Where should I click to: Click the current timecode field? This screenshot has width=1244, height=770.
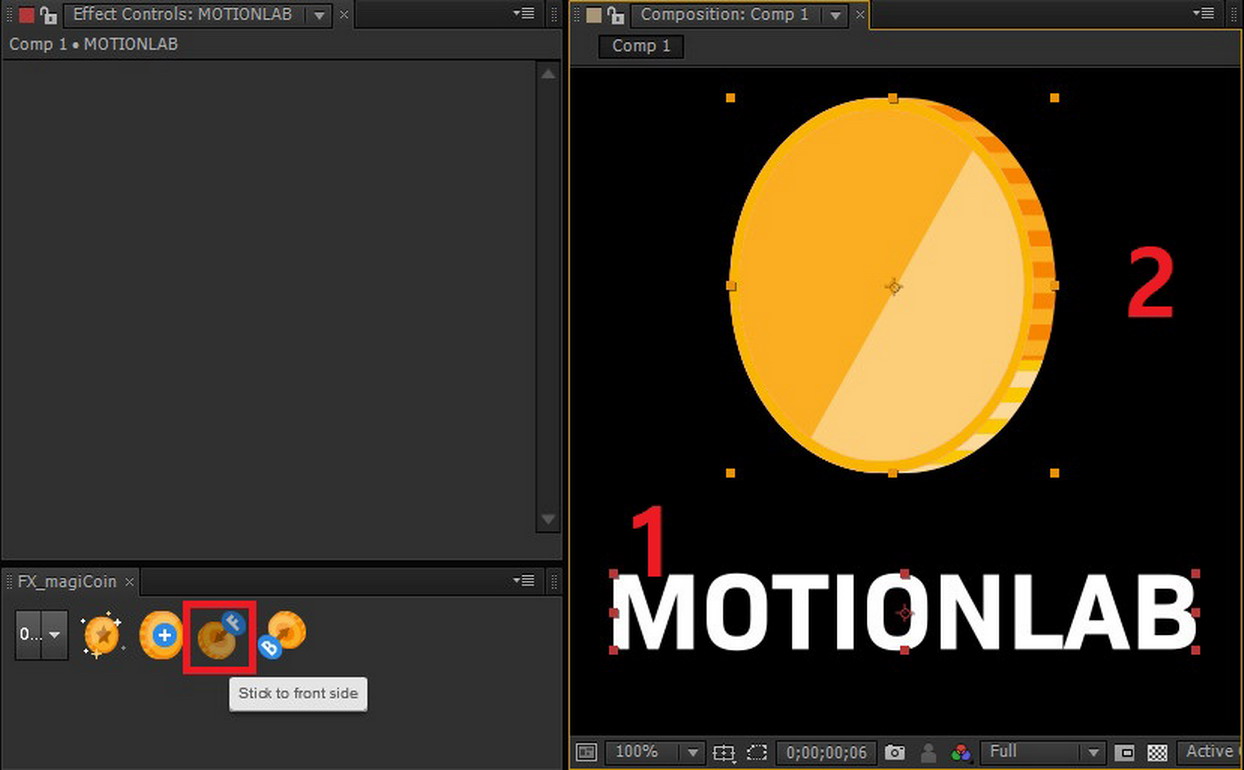(x=826, y=752)
